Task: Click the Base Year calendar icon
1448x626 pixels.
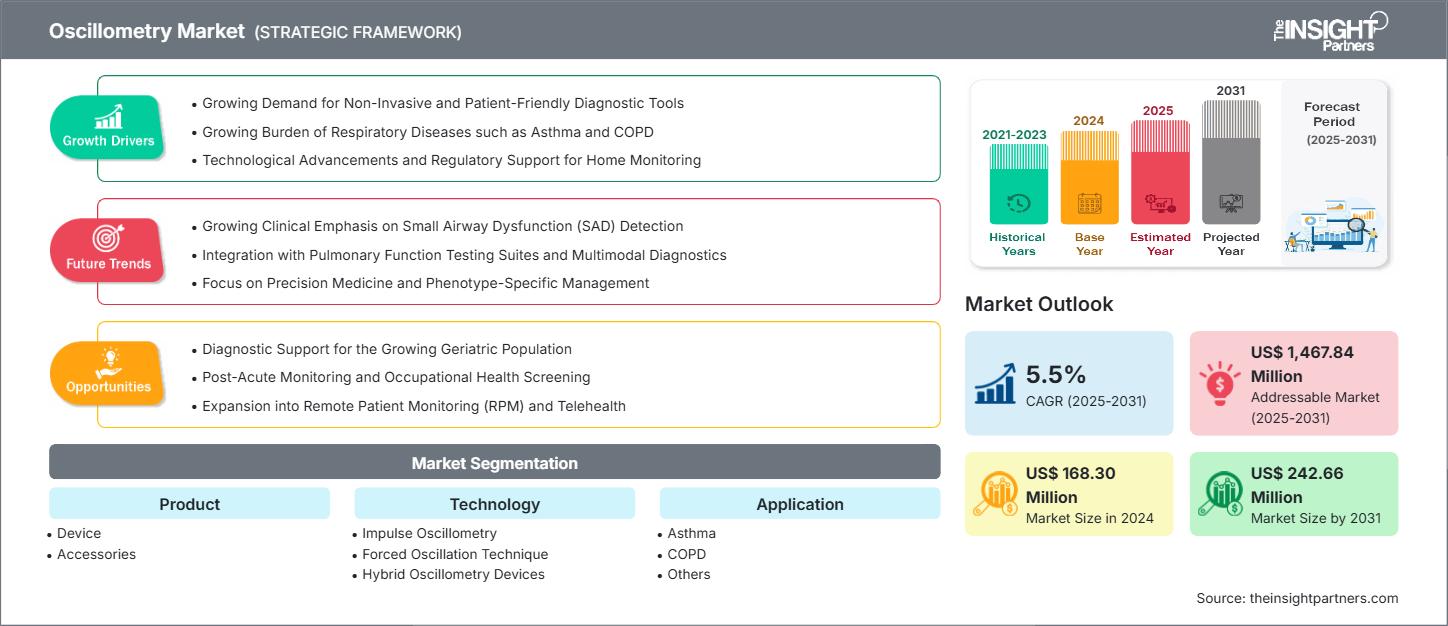Action: [1089, 204]
